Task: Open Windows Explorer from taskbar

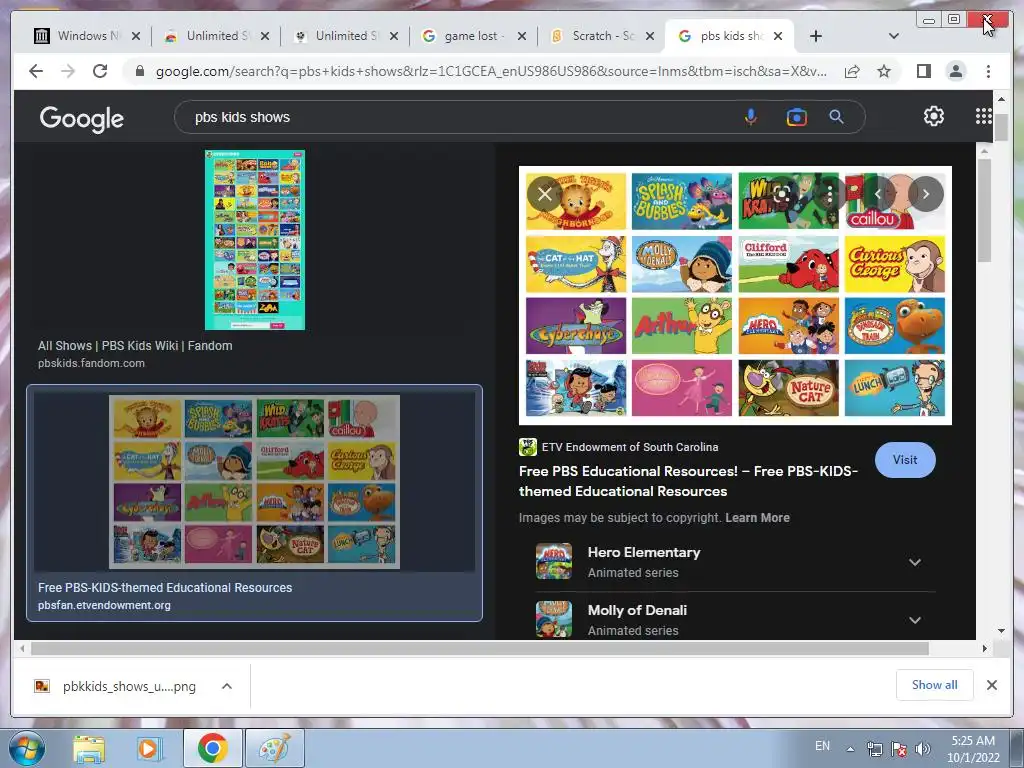Action: pos(89,749)
